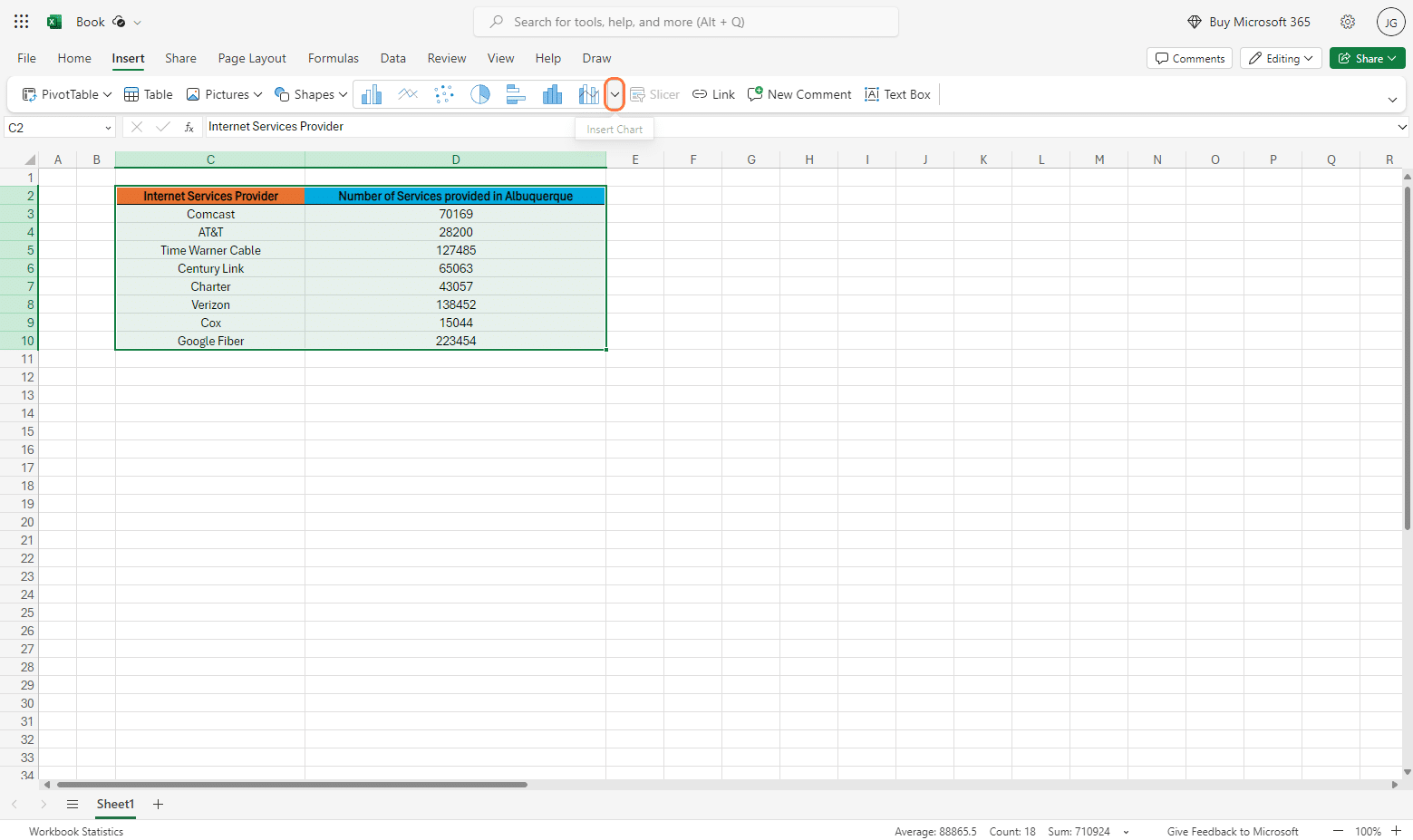The image size is (1413, 840).
Task: Add a New Comment
Action: 799,94
